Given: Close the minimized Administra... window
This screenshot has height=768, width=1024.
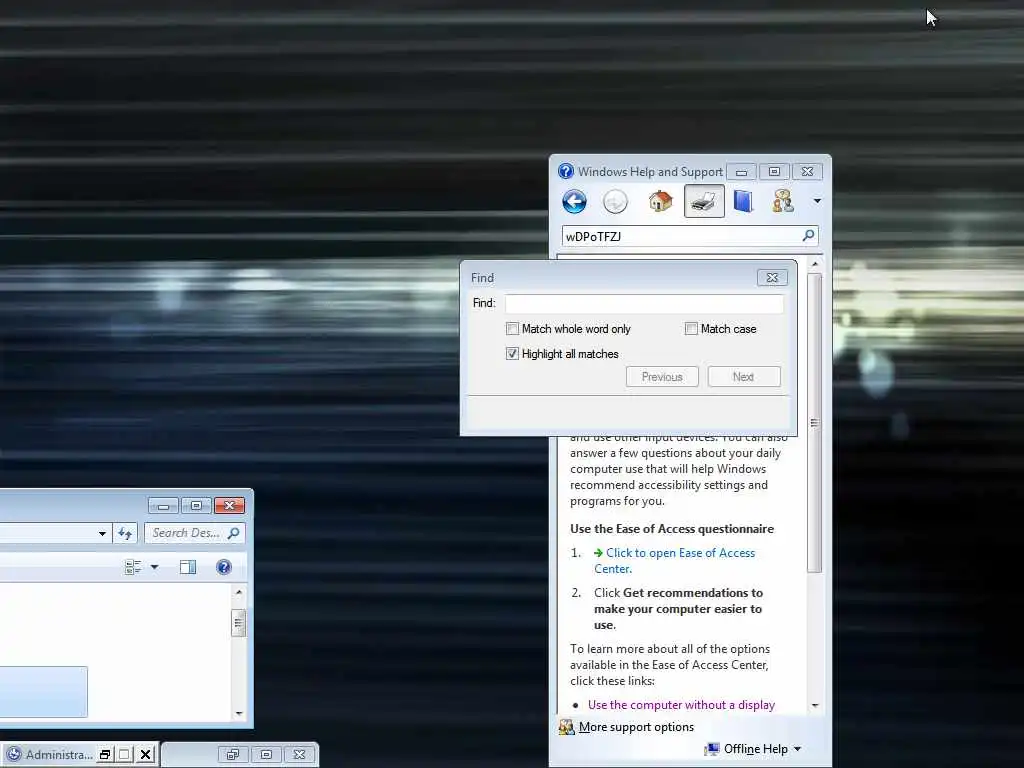Looking at the screenshot, I should coord(146,755).
